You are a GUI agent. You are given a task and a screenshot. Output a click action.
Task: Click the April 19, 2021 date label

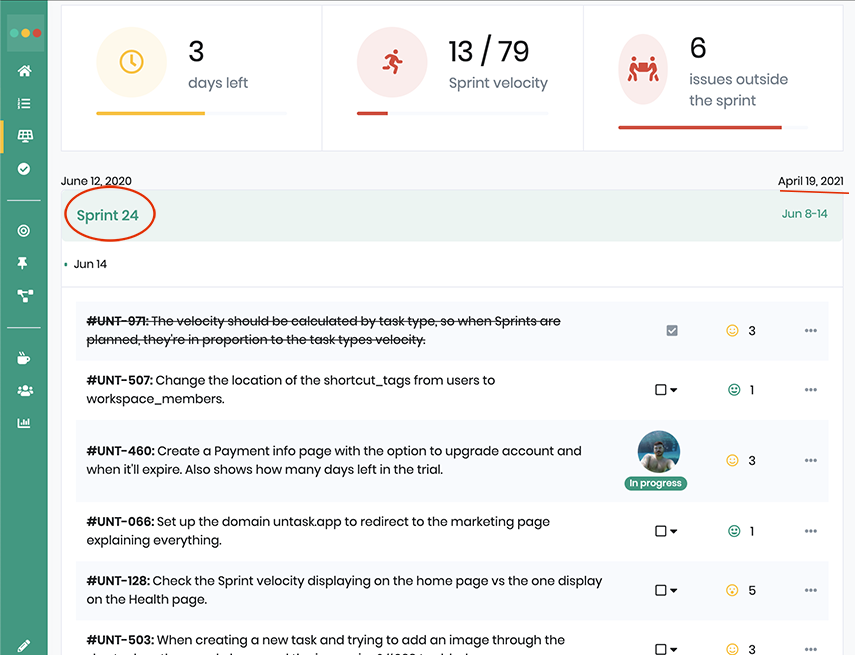point(811,181)
